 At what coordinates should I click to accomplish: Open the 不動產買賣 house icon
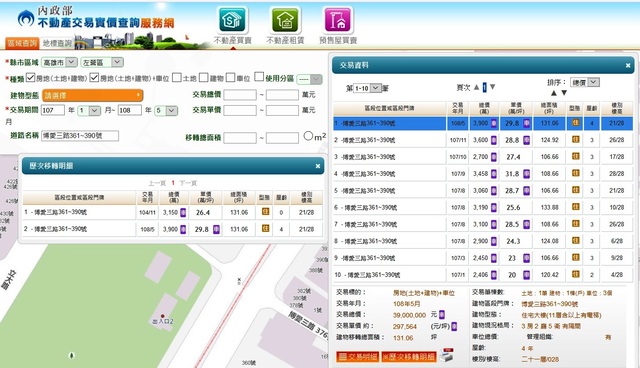(x=232, y=20)
